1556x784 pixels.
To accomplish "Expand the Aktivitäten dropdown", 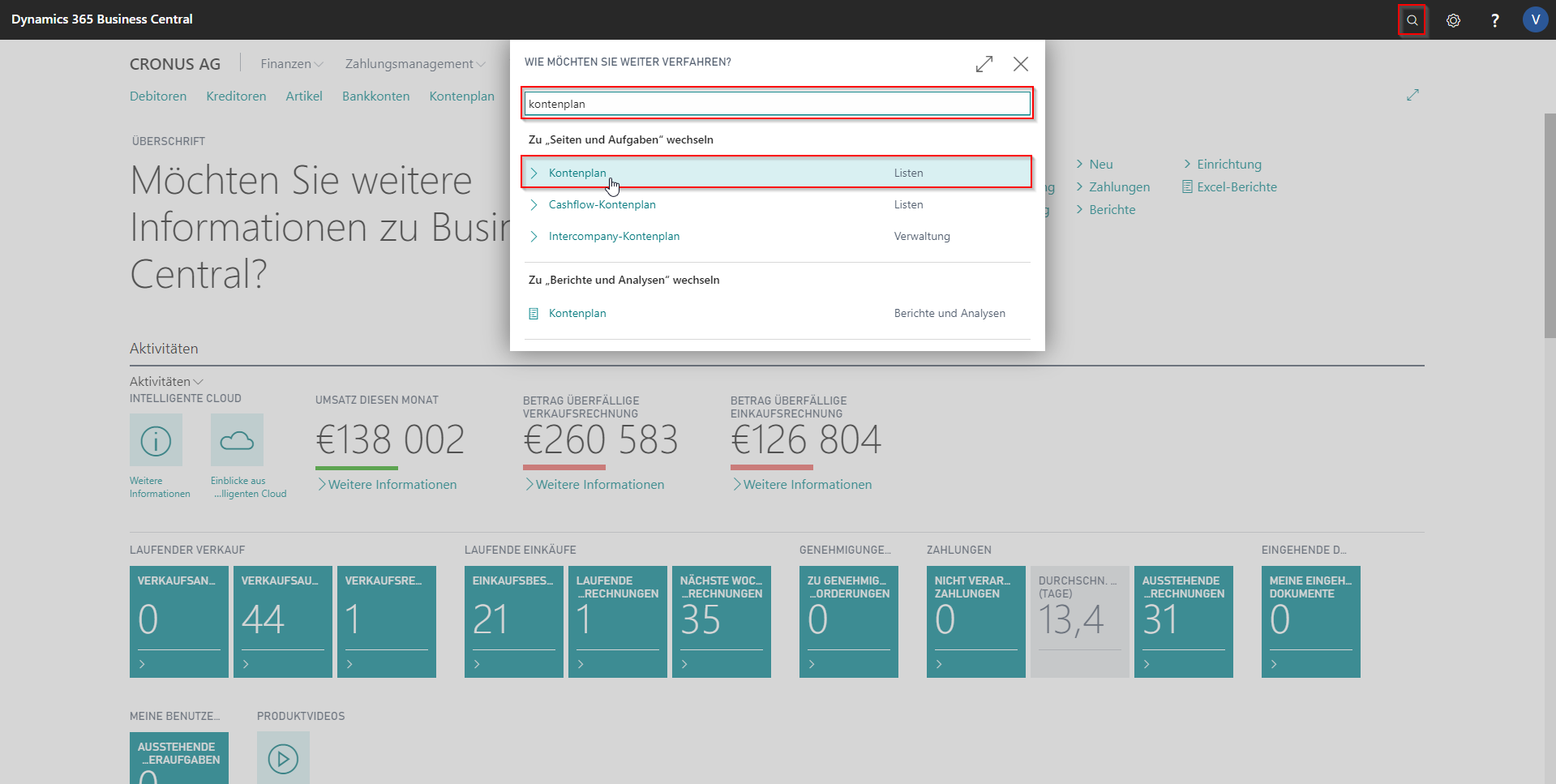I will coord(166,381).
